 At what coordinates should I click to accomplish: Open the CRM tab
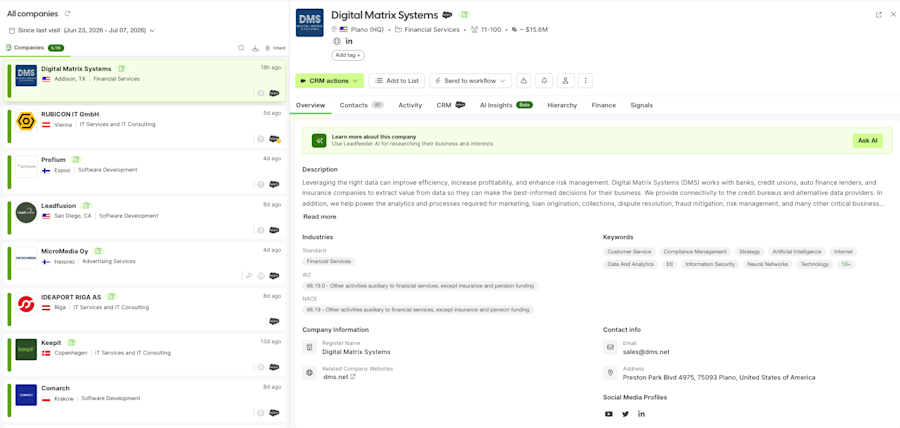[x=451, y=105]
